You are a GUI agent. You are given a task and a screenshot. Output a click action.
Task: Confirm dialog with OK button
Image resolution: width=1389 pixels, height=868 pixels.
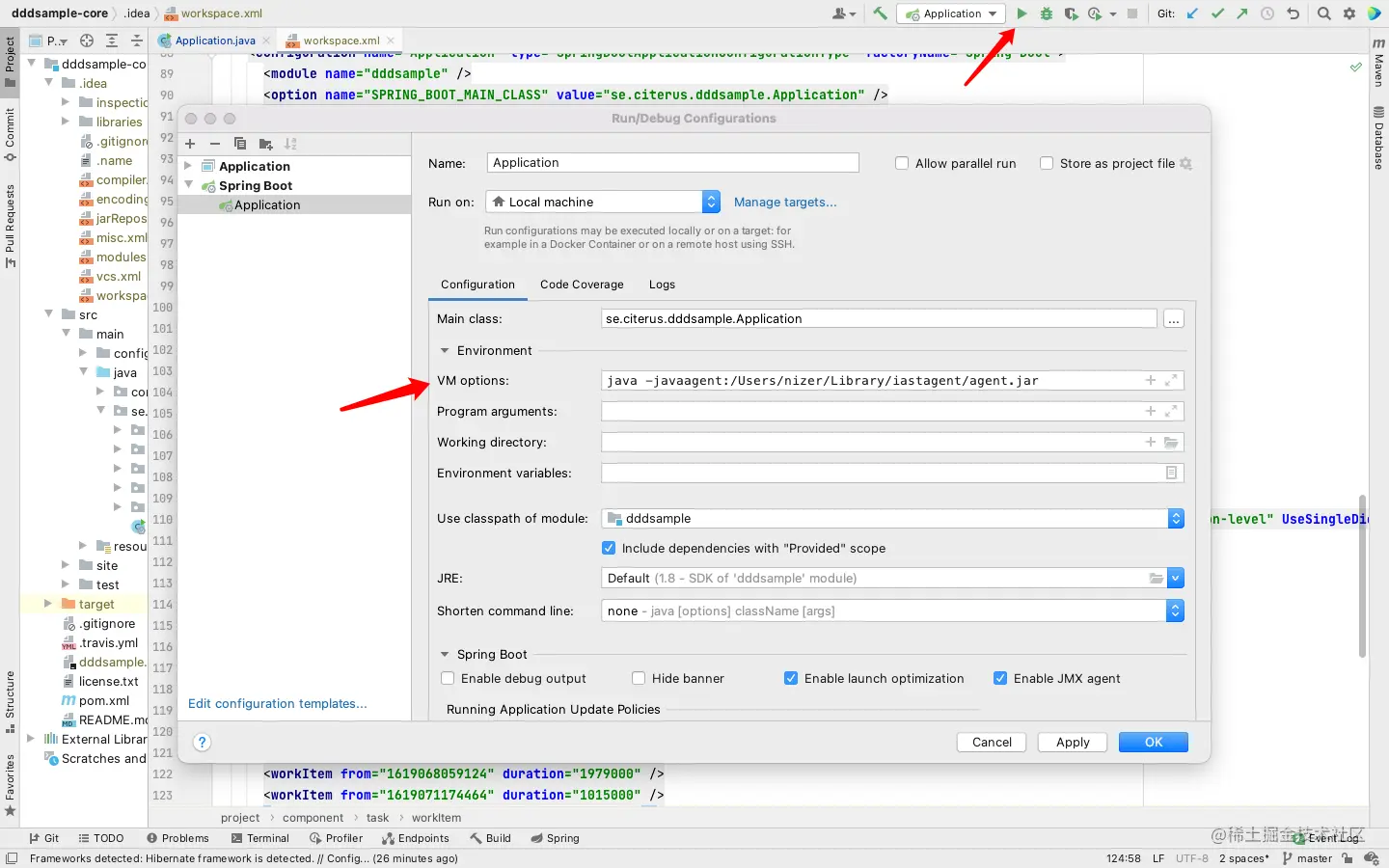(x=1154, y=743)
